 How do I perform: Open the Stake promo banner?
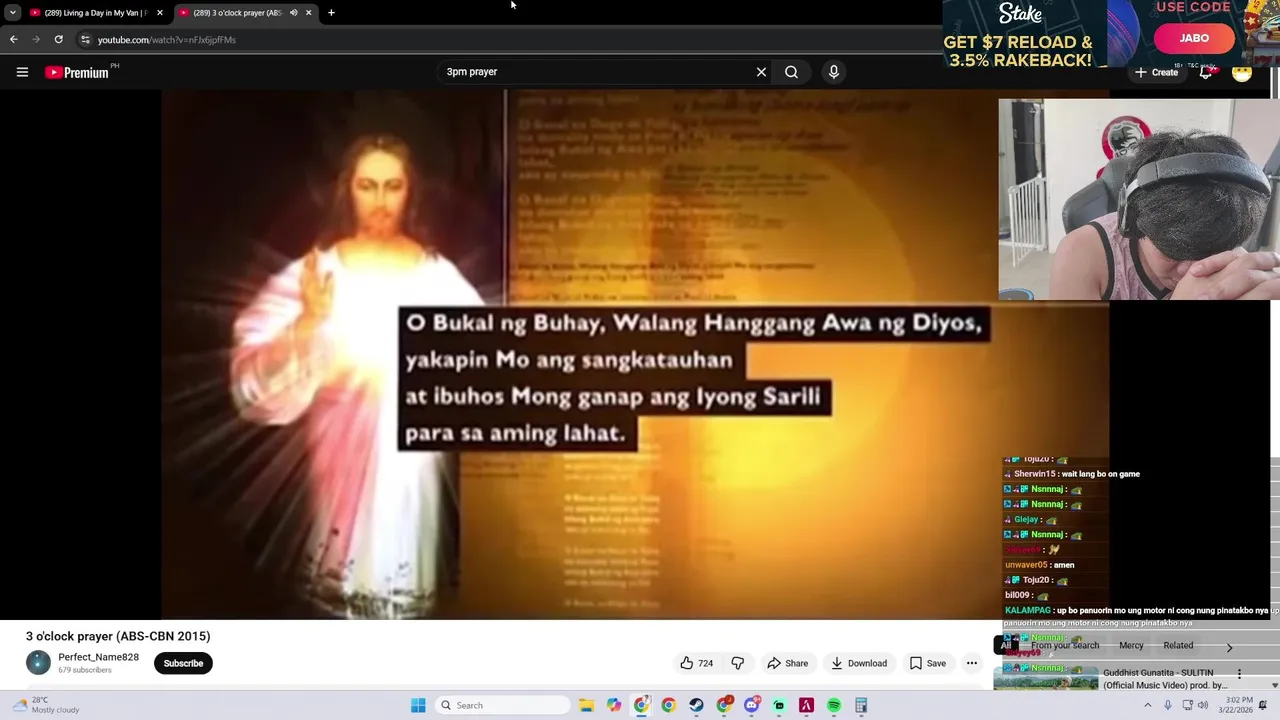click(x=1111, y=35)
